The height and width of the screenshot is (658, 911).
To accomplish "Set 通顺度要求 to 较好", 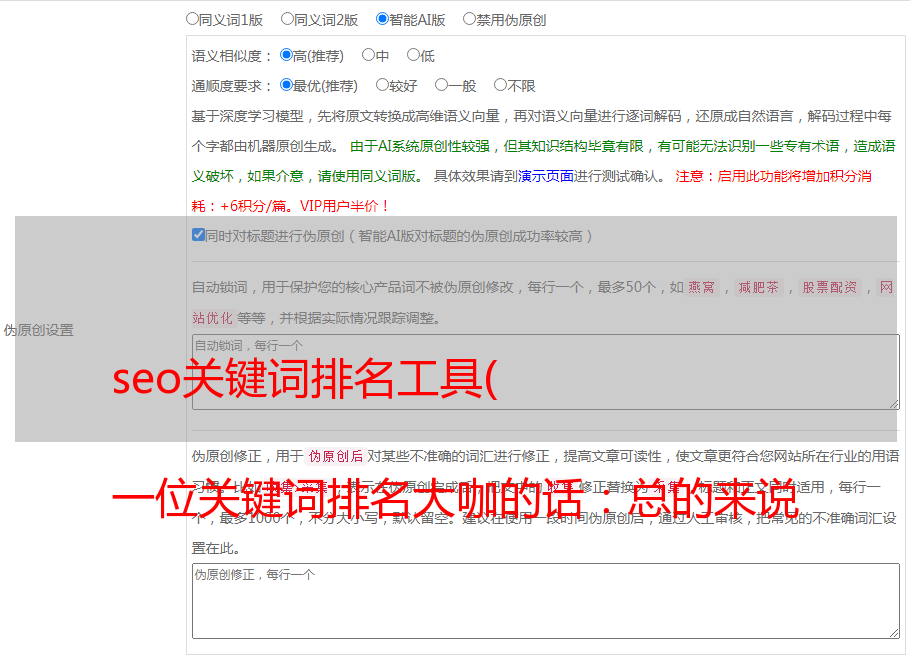I will 382,85.
